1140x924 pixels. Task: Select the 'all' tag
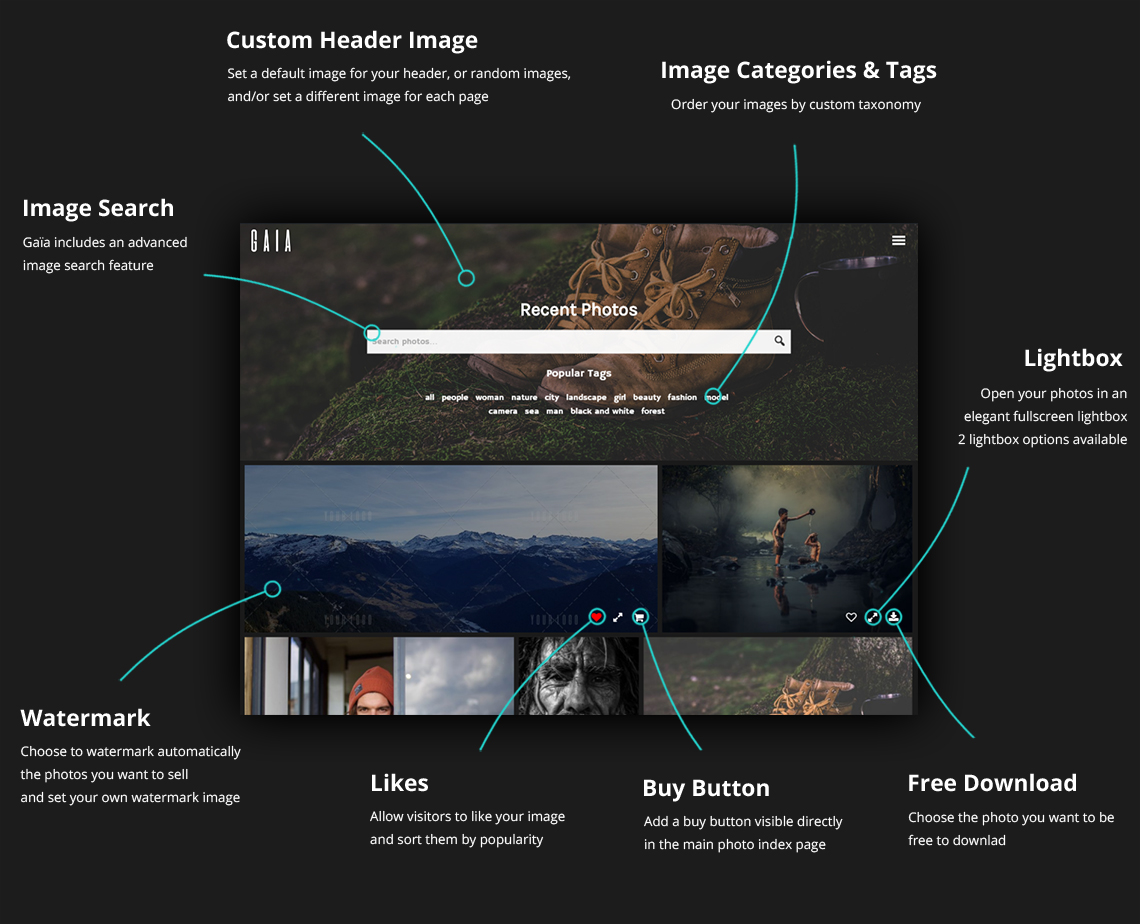coord(430,398)
